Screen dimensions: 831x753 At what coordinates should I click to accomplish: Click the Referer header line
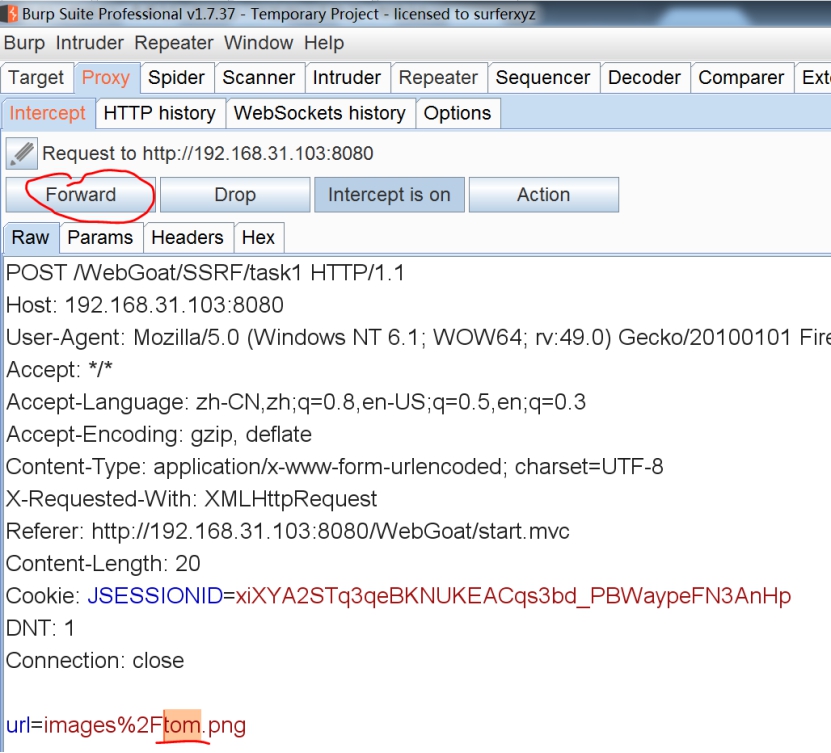(288, 532)
